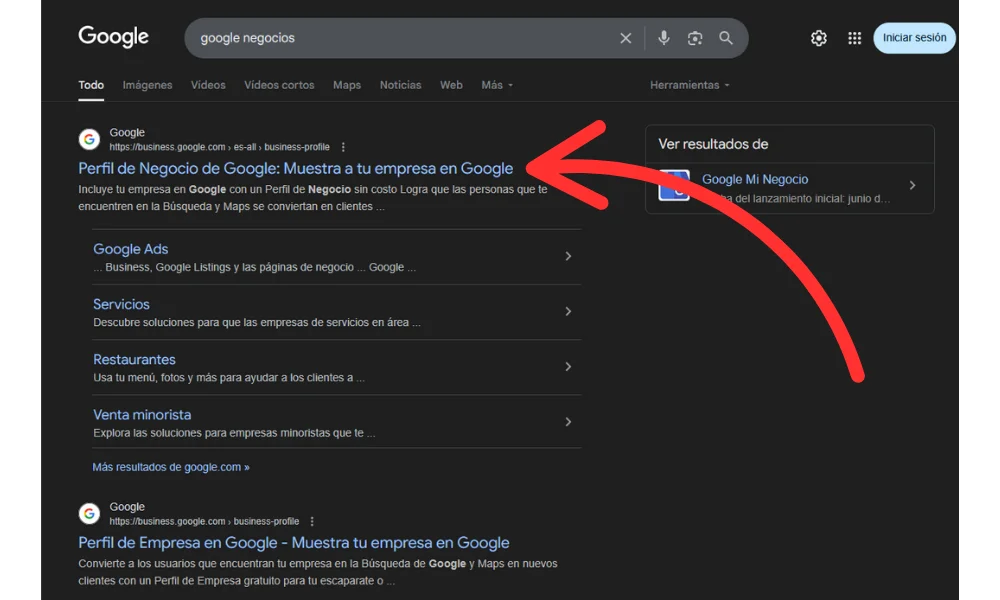Open the three-dot menu next to the second result URL

[312, 522]
